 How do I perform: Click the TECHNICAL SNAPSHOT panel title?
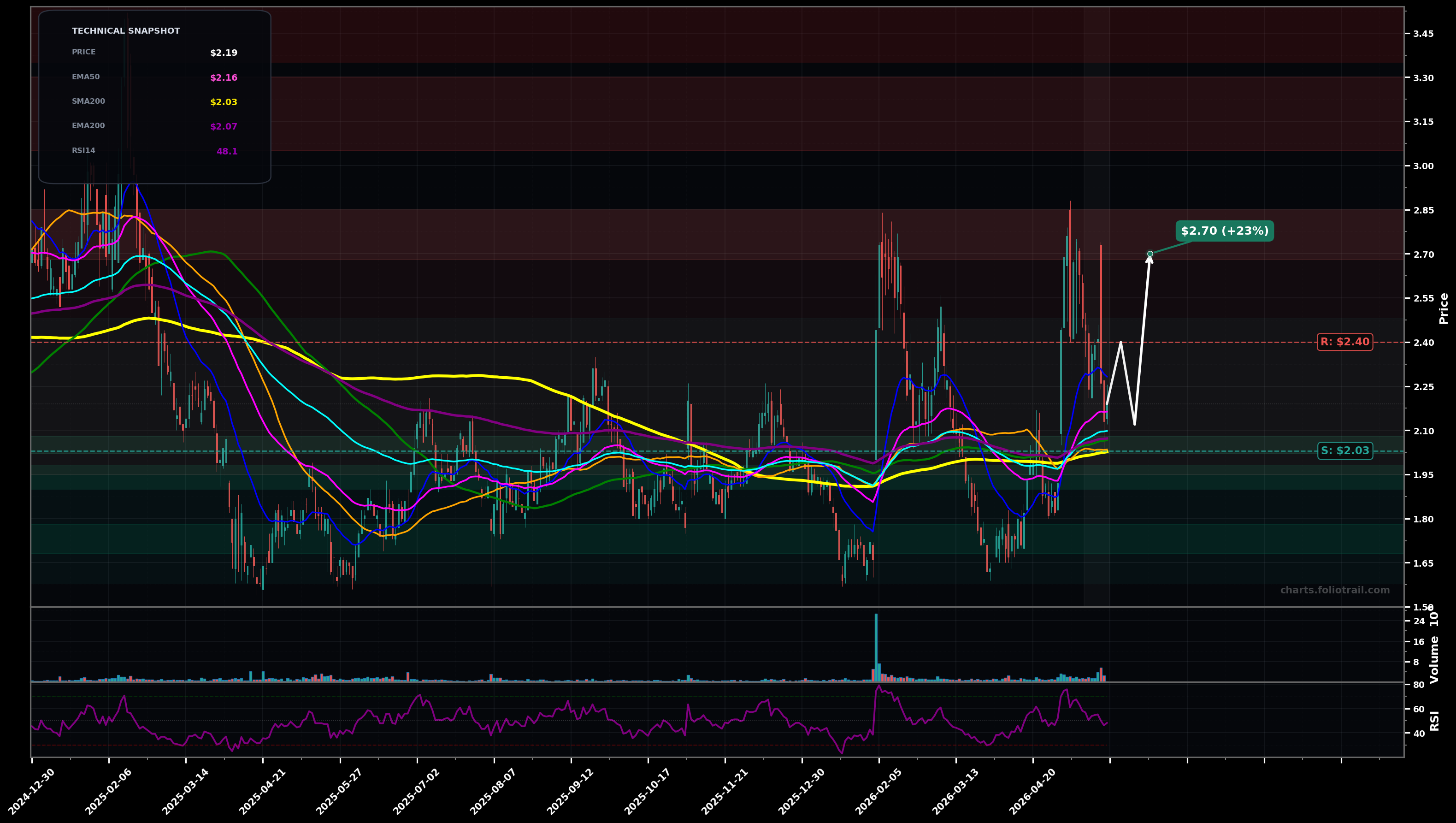126,31
